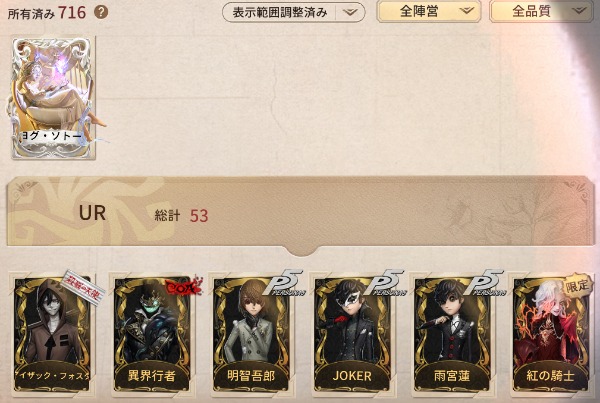Screen dimensions: 600x403
Task: Click the 所有済み 716 owned counter
Action: coord(47,13)
